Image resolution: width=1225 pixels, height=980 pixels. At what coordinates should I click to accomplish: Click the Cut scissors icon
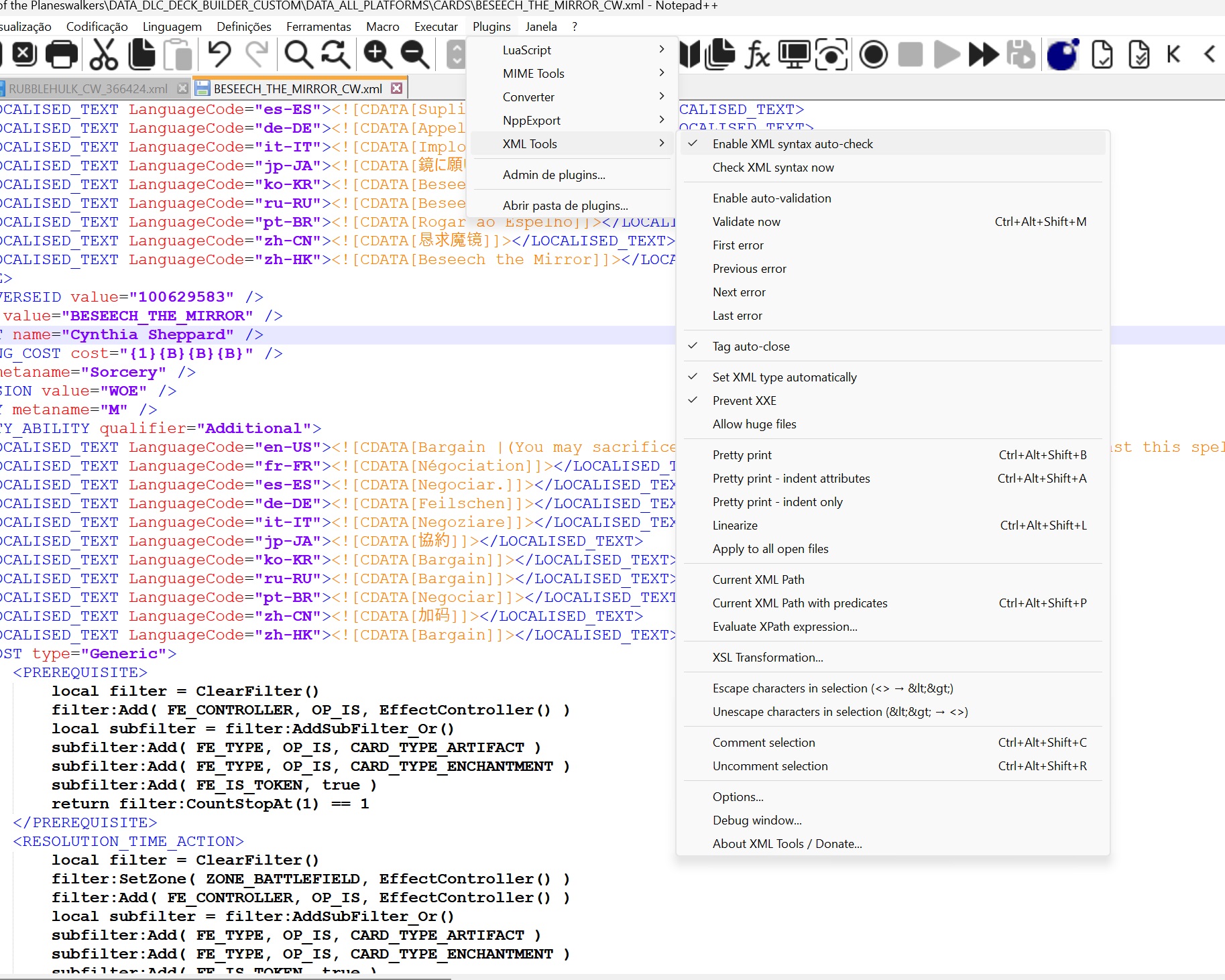(x=103, y=55)
